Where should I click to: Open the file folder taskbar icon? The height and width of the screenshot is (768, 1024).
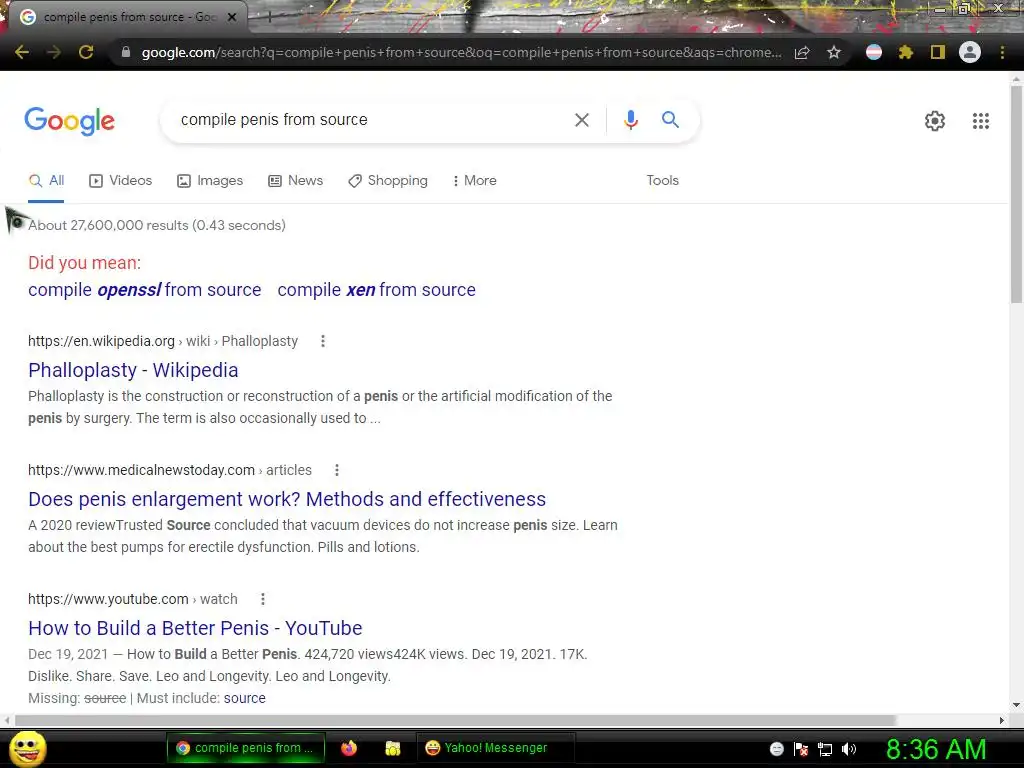(392, 748)
